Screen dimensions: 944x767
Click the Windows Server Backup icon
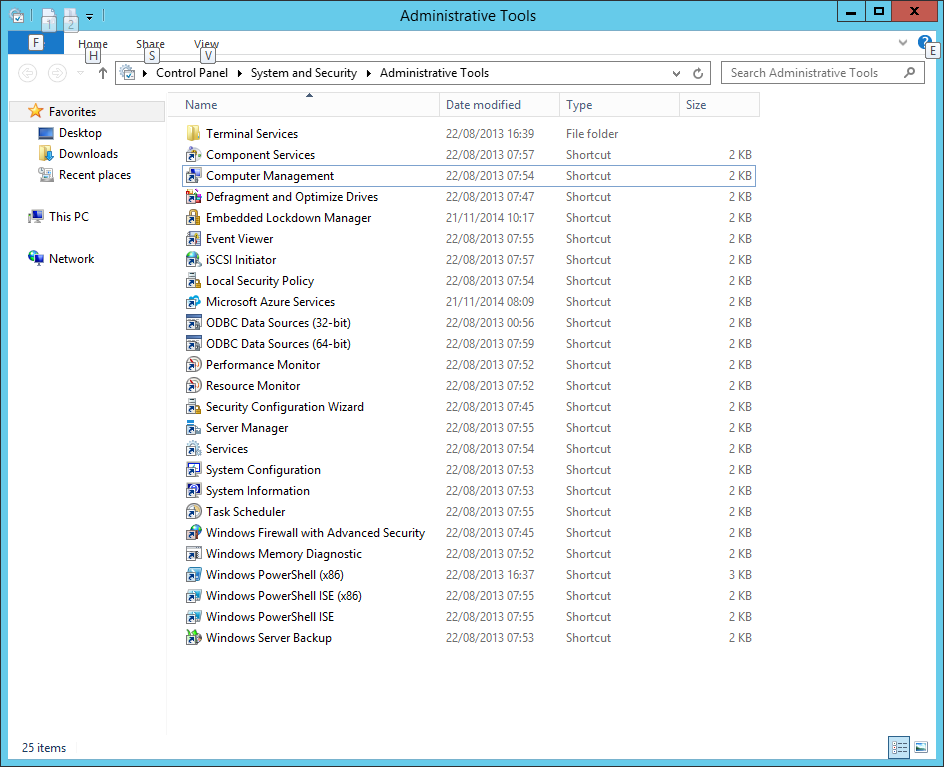click(x=194, y=638)
